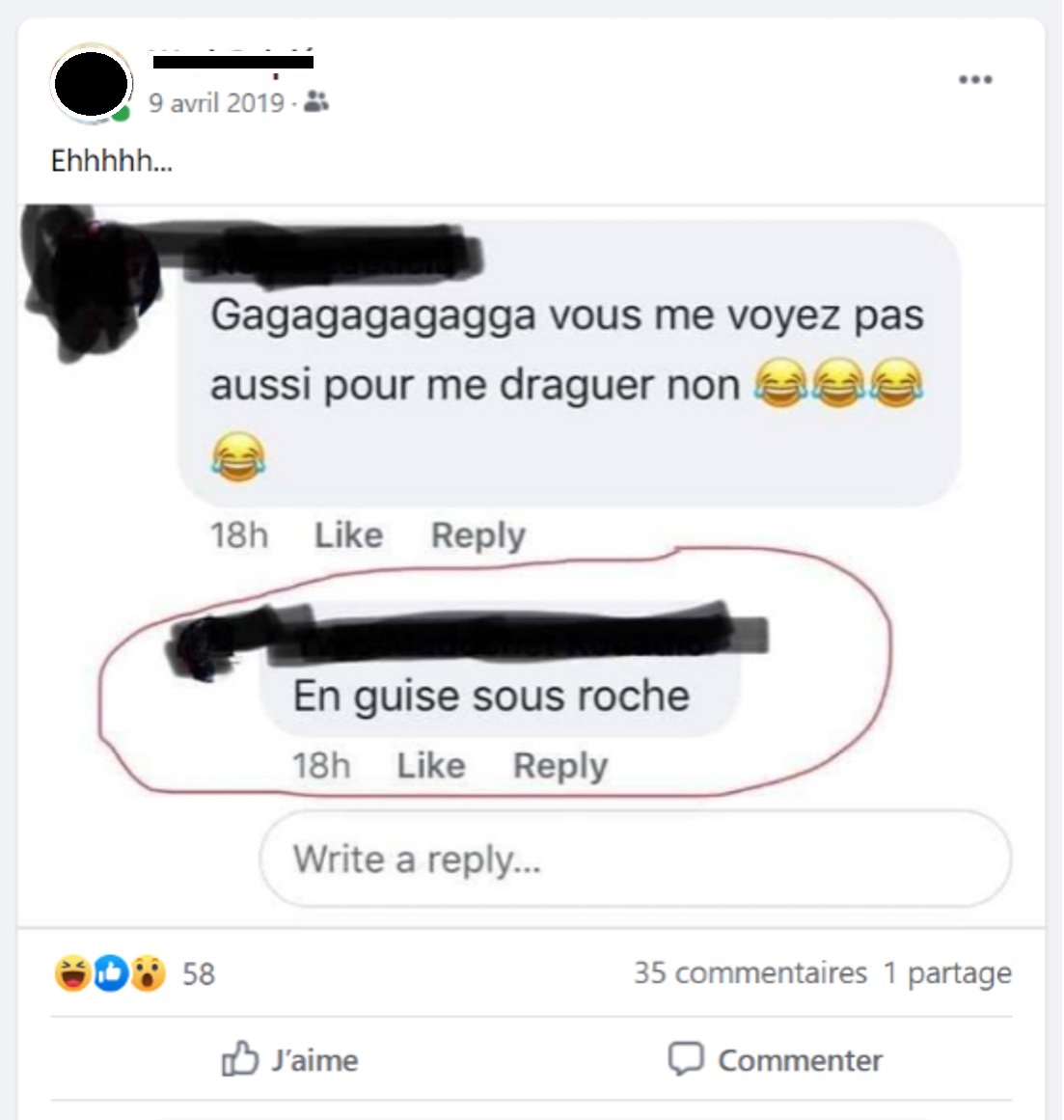Like the 'En guise sous roche' reply

tap(430, 766)
